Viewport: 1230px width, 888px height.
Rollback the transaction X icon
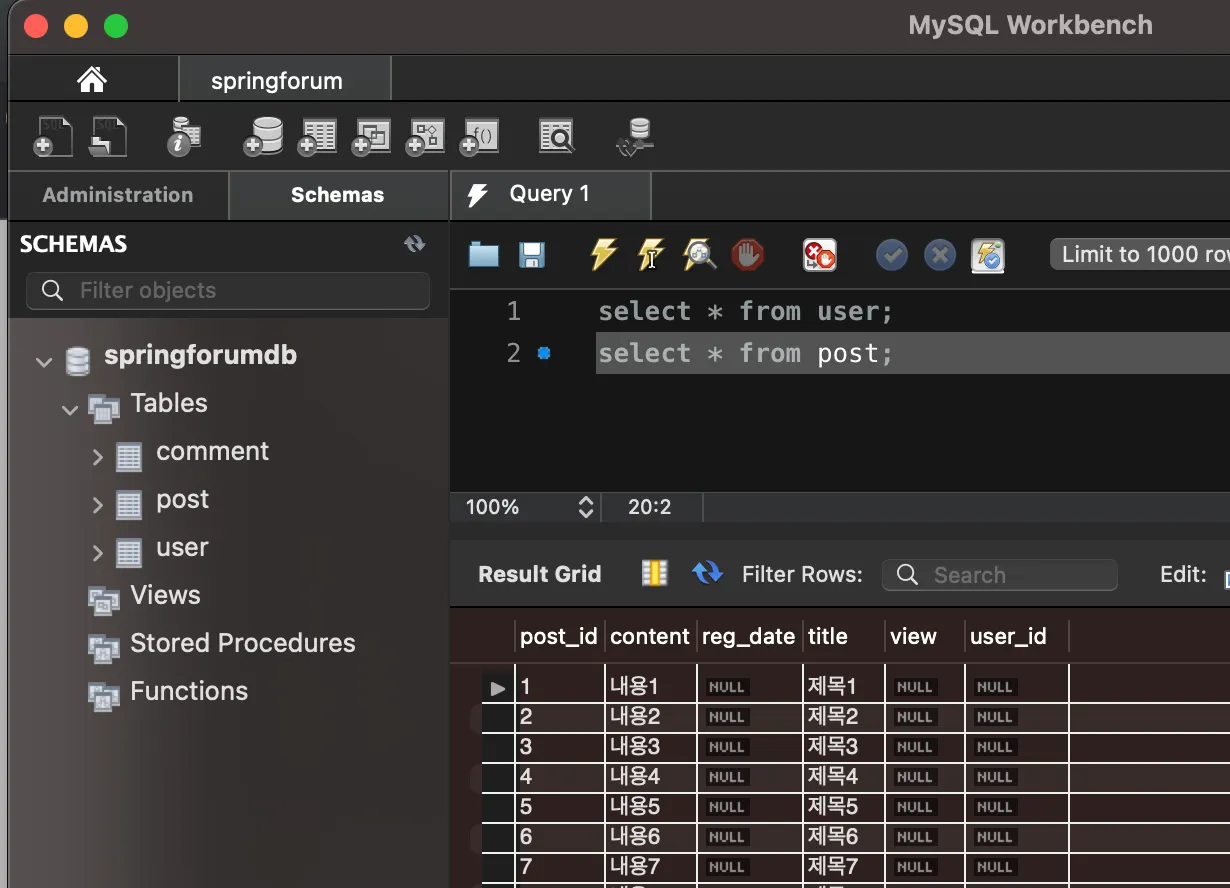point(939,255)
